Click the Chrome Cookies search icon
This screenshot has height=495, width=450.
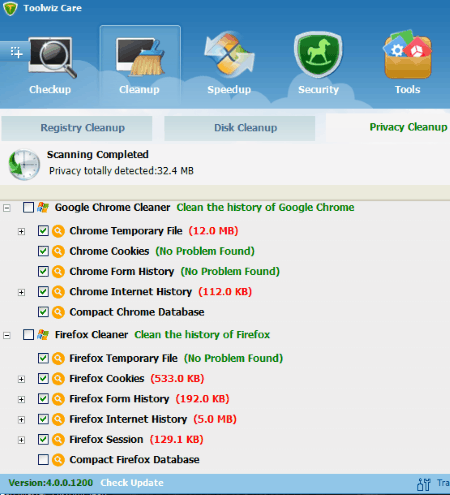pos(58,251)
